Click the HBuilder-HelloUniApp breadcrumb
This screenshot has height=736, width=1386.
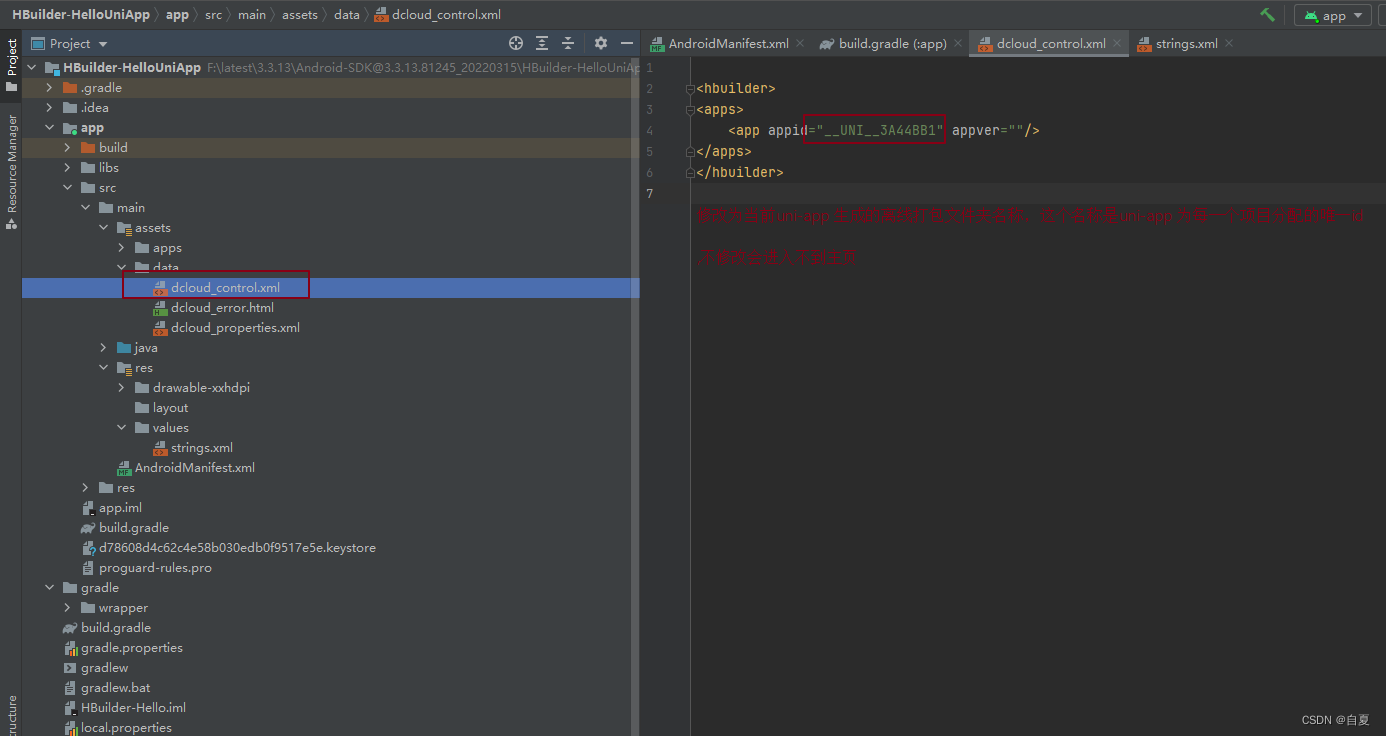coord(80,15)
